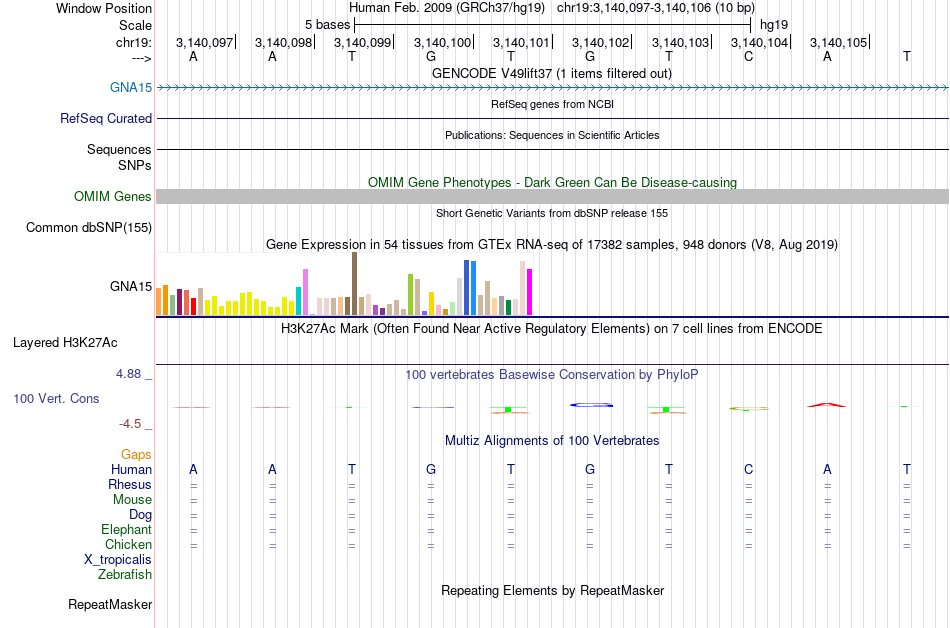Click the 5 bases scale bar label

pos(327,25)
